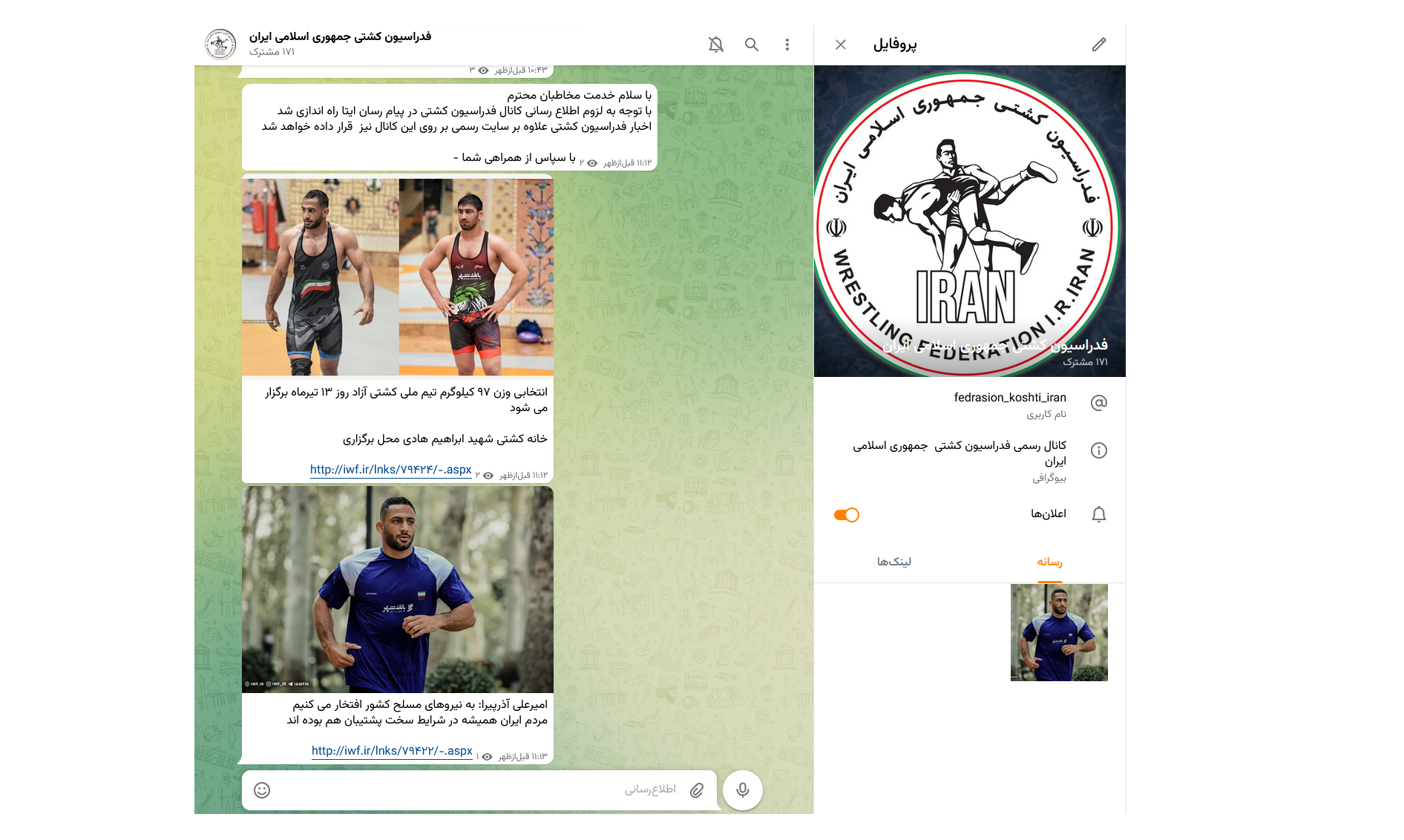Open the emoji picker in message box
Screen dimensions: 1404x840
pos(262,790)
